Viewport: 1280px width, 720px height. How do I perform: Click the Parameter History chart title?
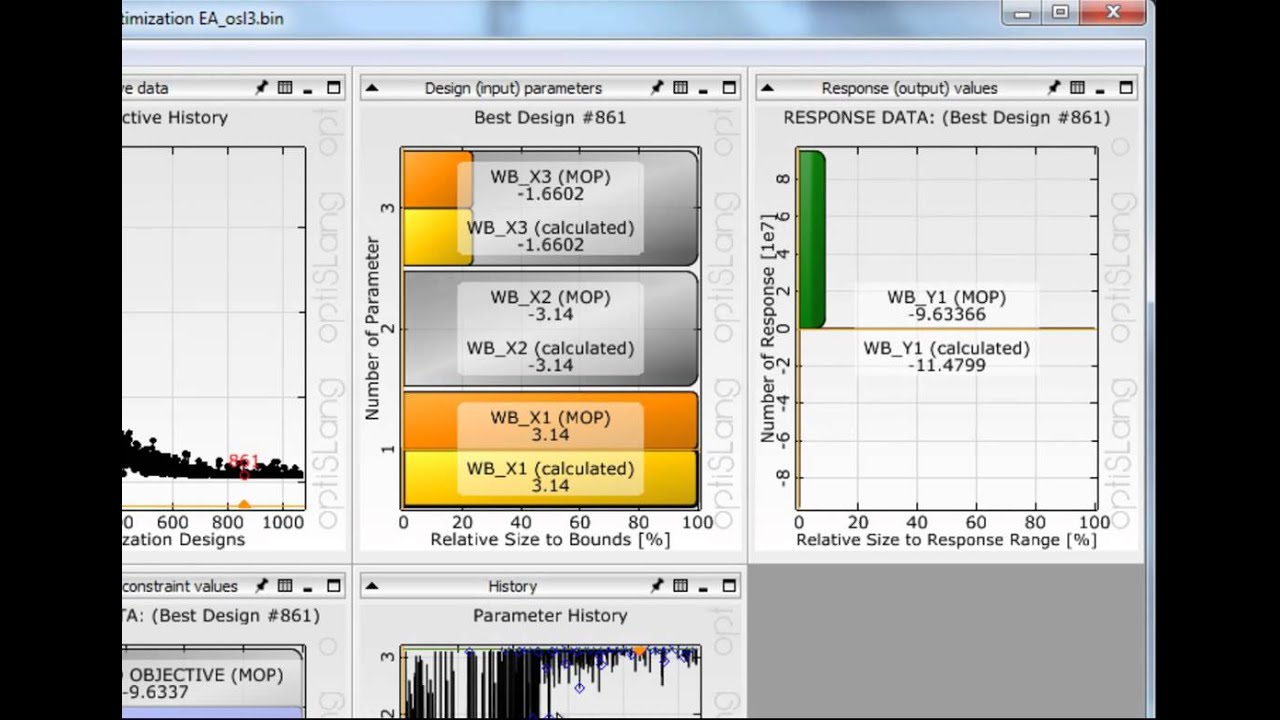pos(550,616)
